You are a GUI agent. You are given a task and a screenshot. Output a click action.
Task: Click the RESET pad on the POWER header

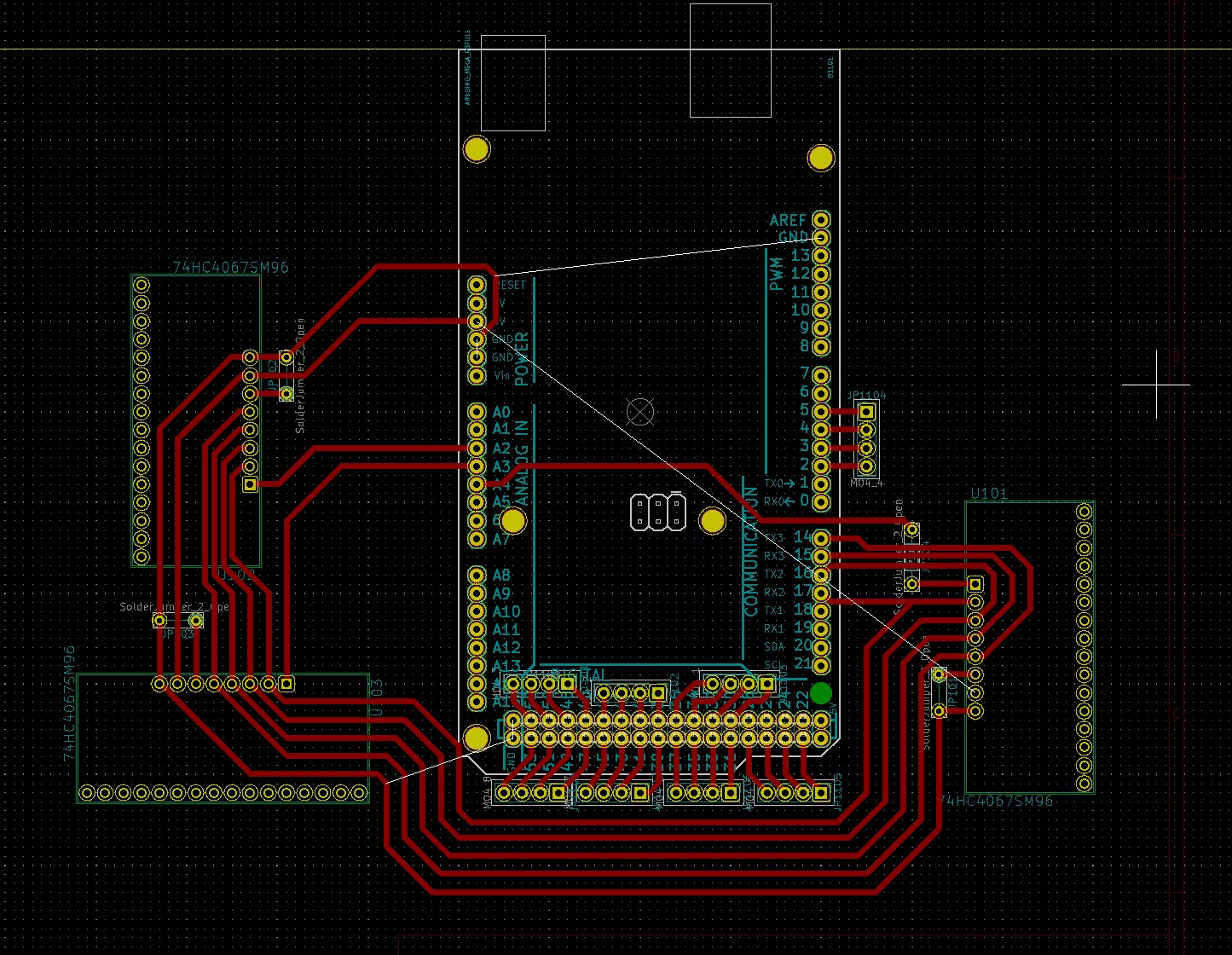click(x=476, y=286)
